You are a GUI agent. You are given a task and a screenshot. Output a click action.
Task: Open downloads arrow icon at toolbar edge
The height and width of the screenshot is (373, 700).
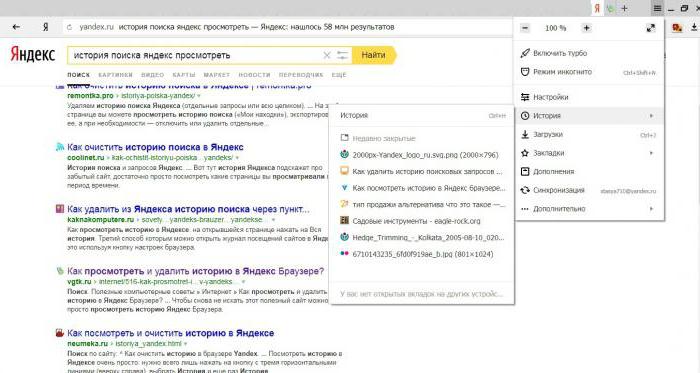tap(694, 28)
